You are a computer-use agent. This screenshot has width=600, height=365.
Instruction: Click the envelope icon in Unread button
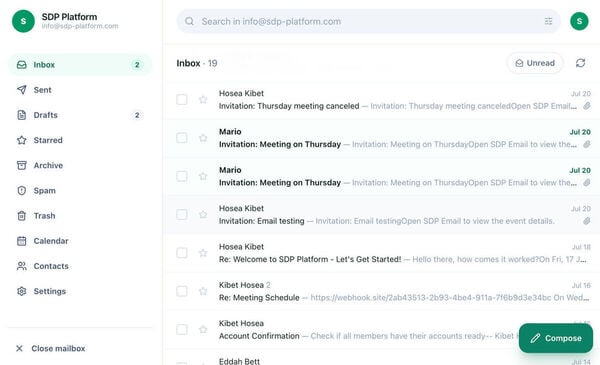519,63
